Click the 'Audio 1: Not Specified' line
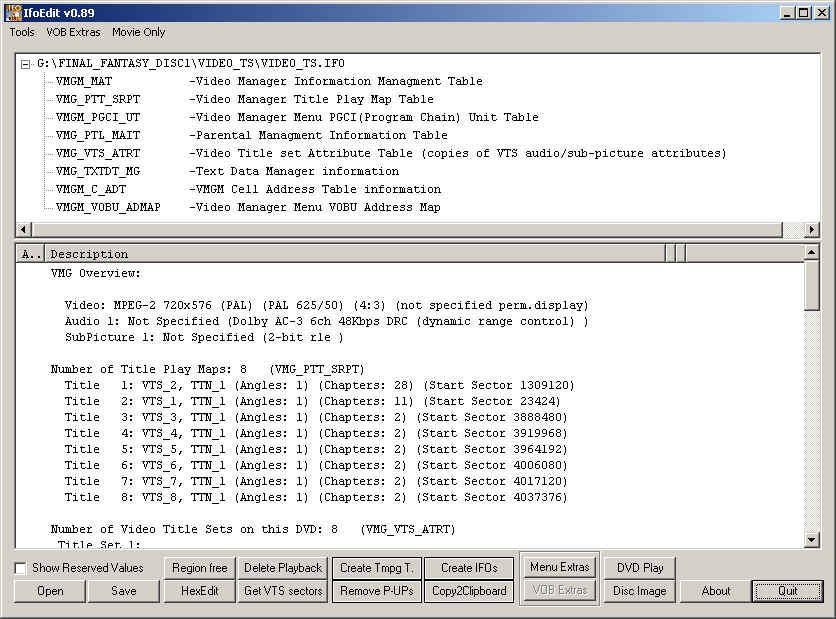Image resolution: width=836 pixels, height=619 pixels. pyautogui.click(x=326, y=321)
